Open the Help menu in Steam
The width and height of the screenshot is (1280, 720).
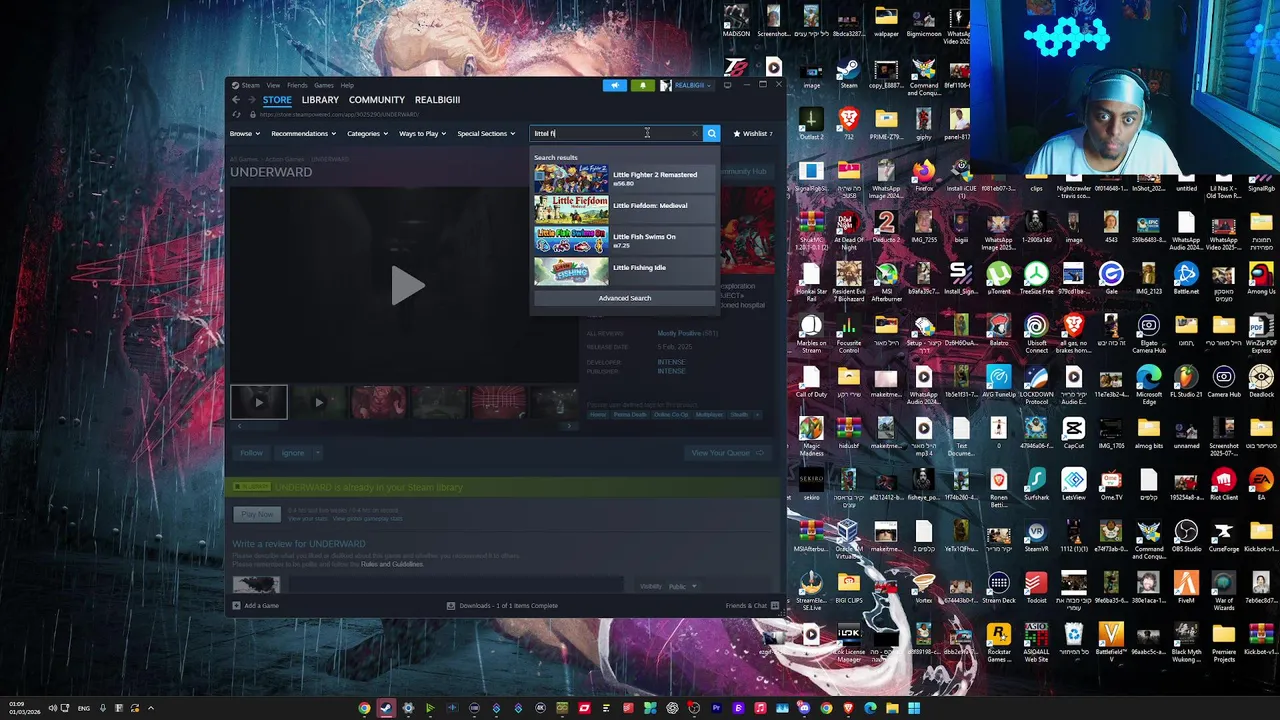(347, 85)
